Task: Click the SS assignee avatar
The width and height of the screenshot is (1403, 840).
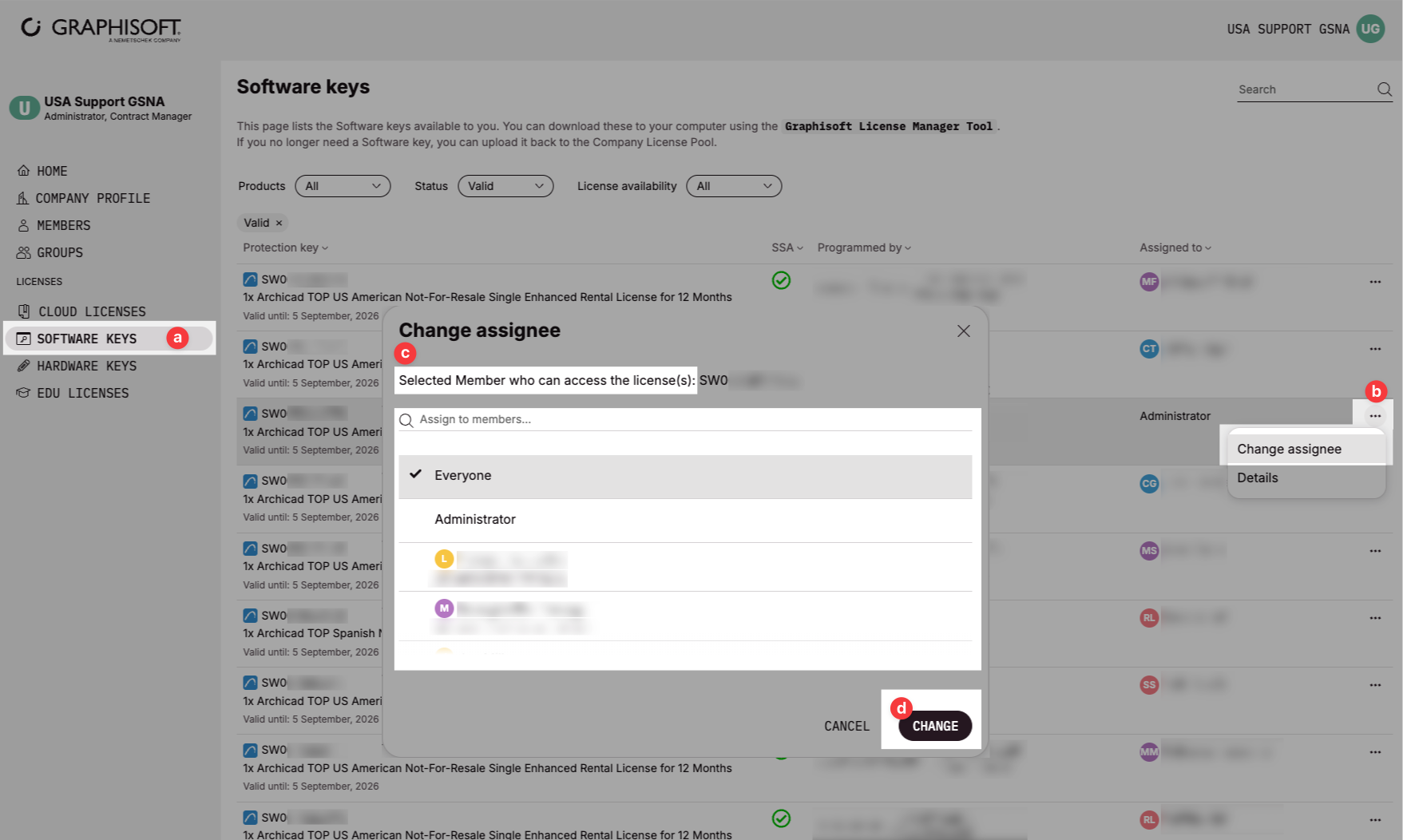Action: point(1149,685)
